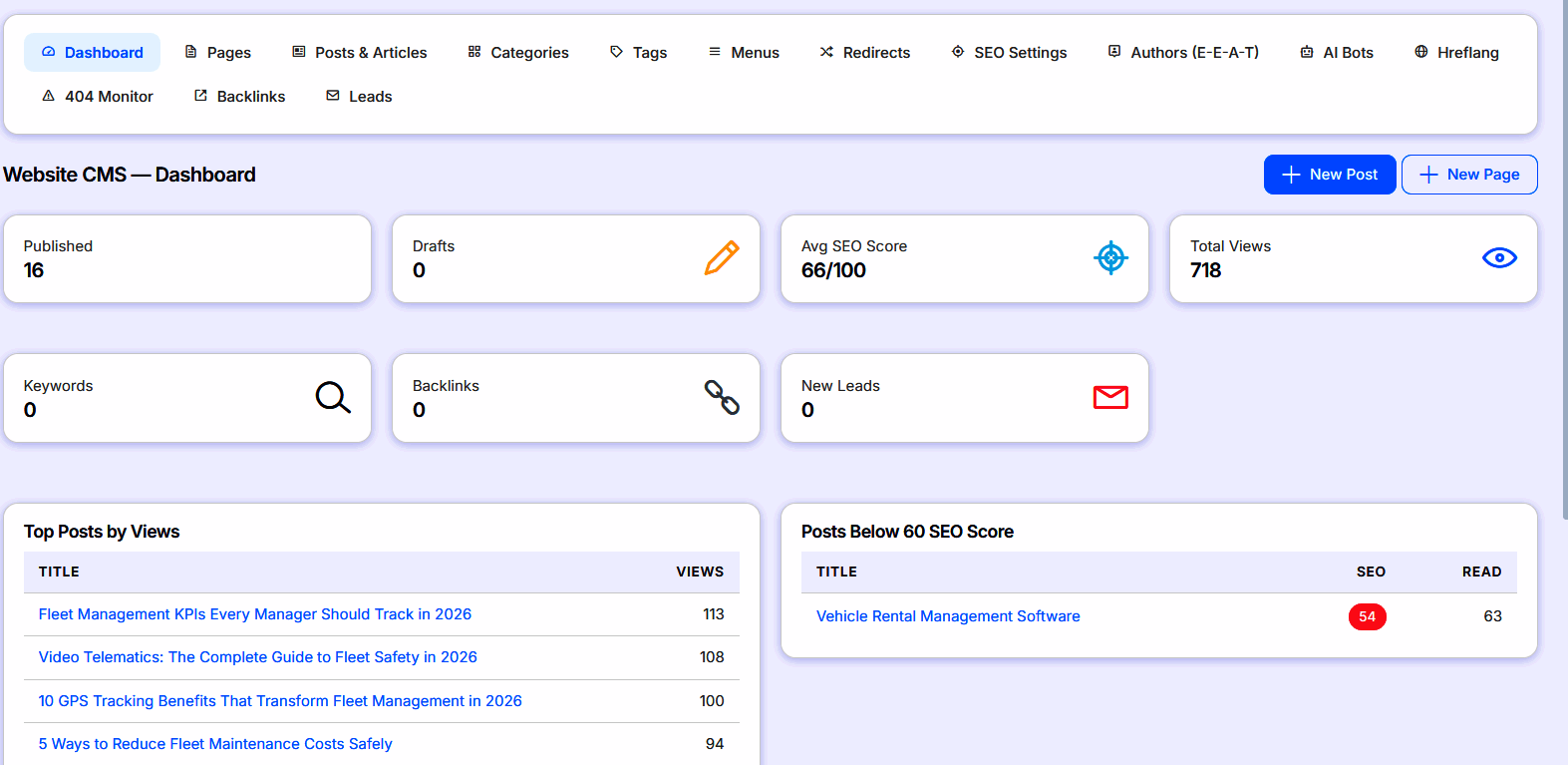Open the Authors (E-E-A-T) tab

tap(1183, 52)
